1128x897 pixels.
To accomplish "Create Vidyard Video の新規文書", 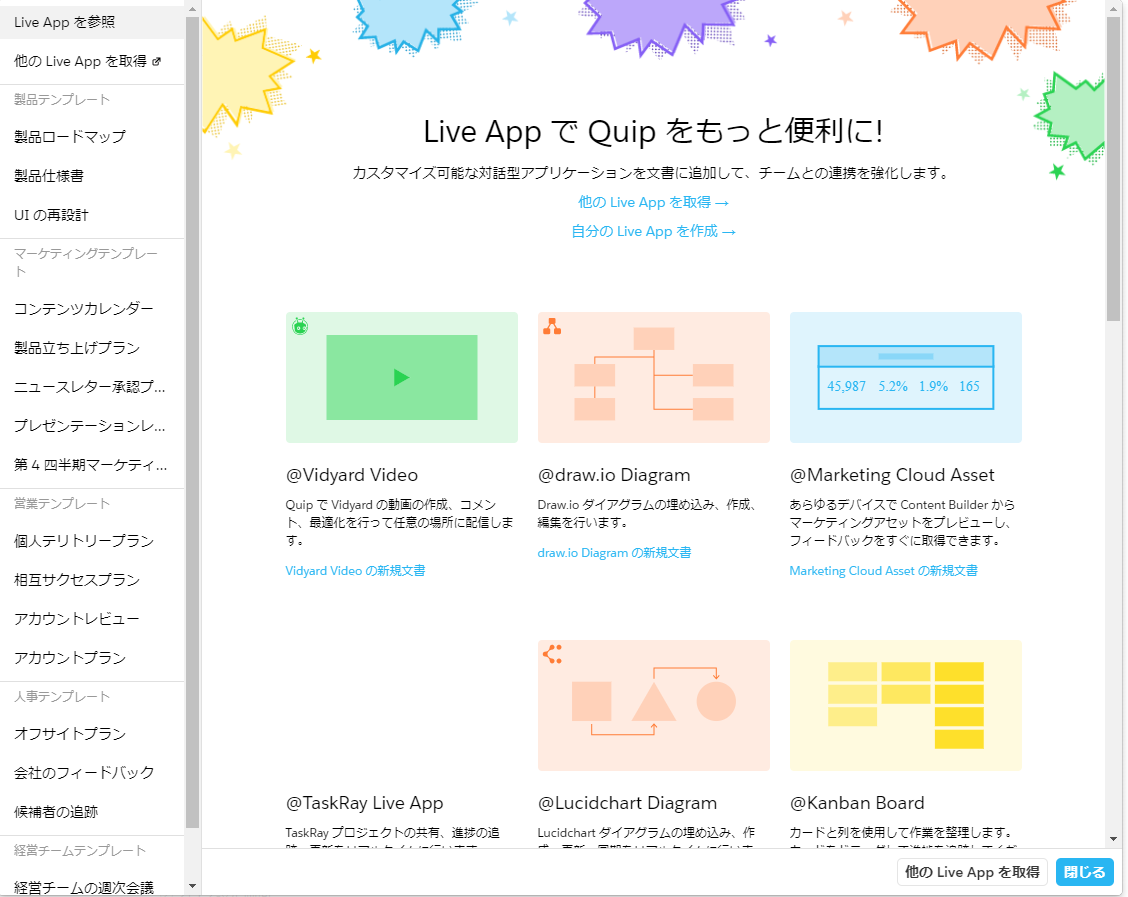I will click(x=355, y=571).
